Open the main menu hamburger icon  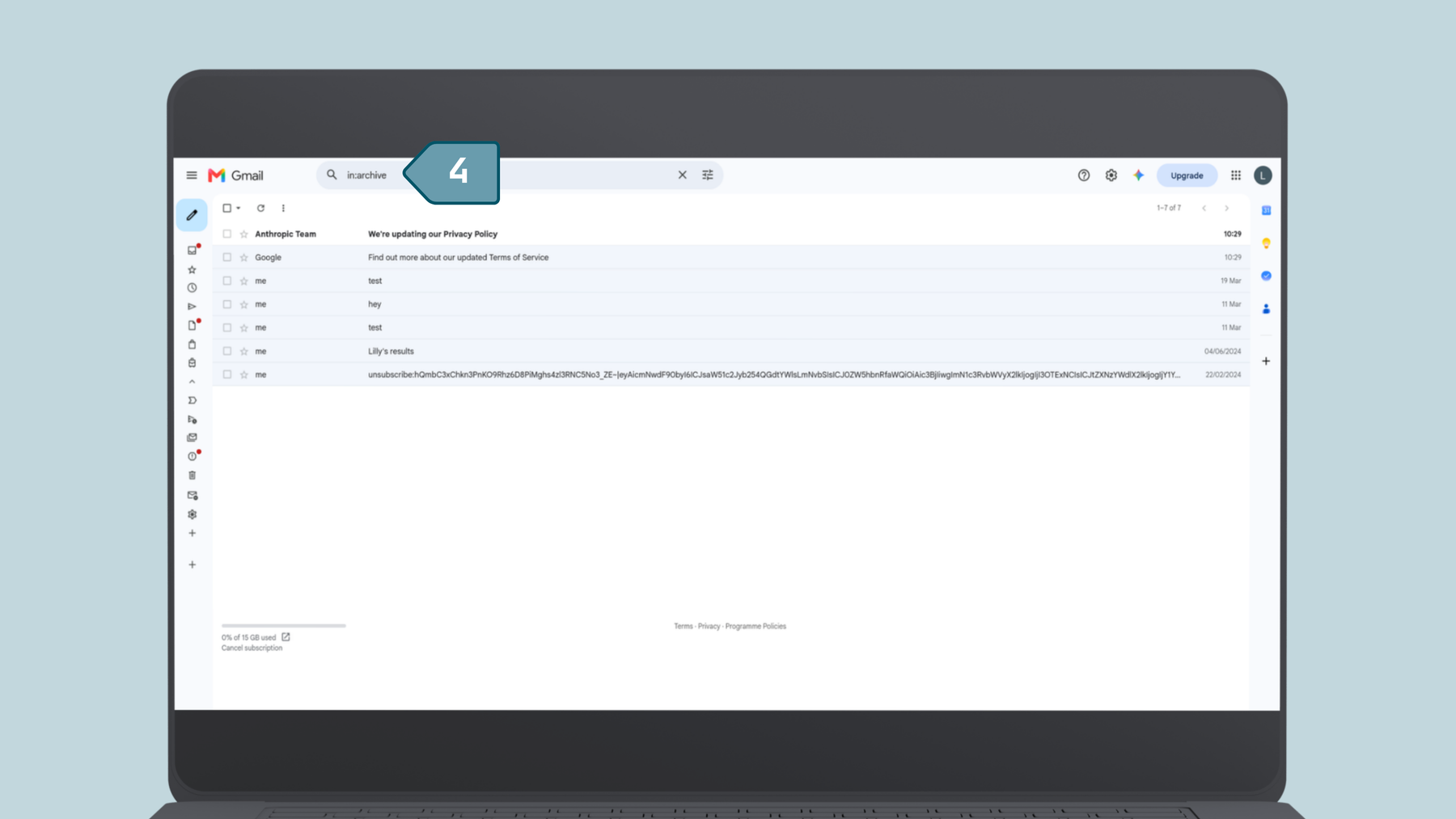[192, 175]
